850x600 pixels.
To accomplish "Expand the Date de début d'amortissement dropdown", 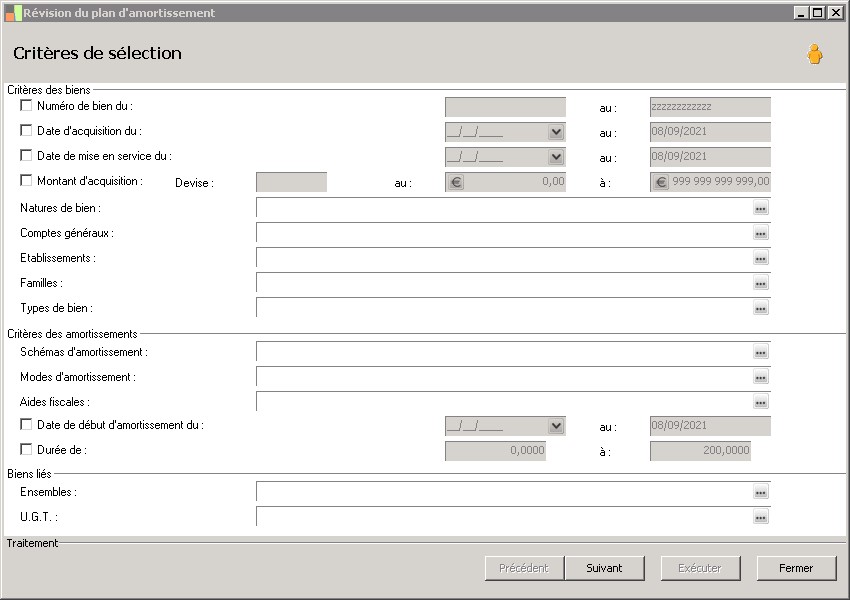I will [x=556, y=426].
